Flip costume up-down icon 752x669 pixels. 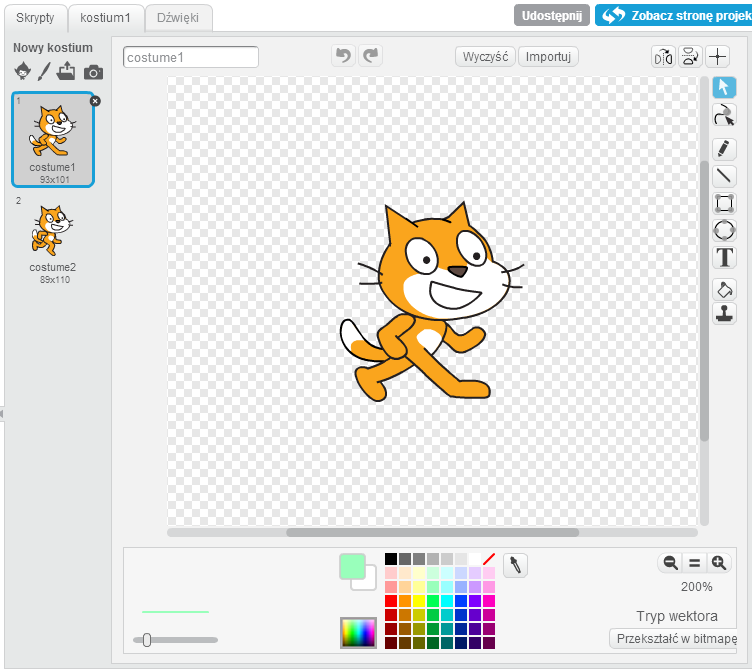tap(690, 57)
